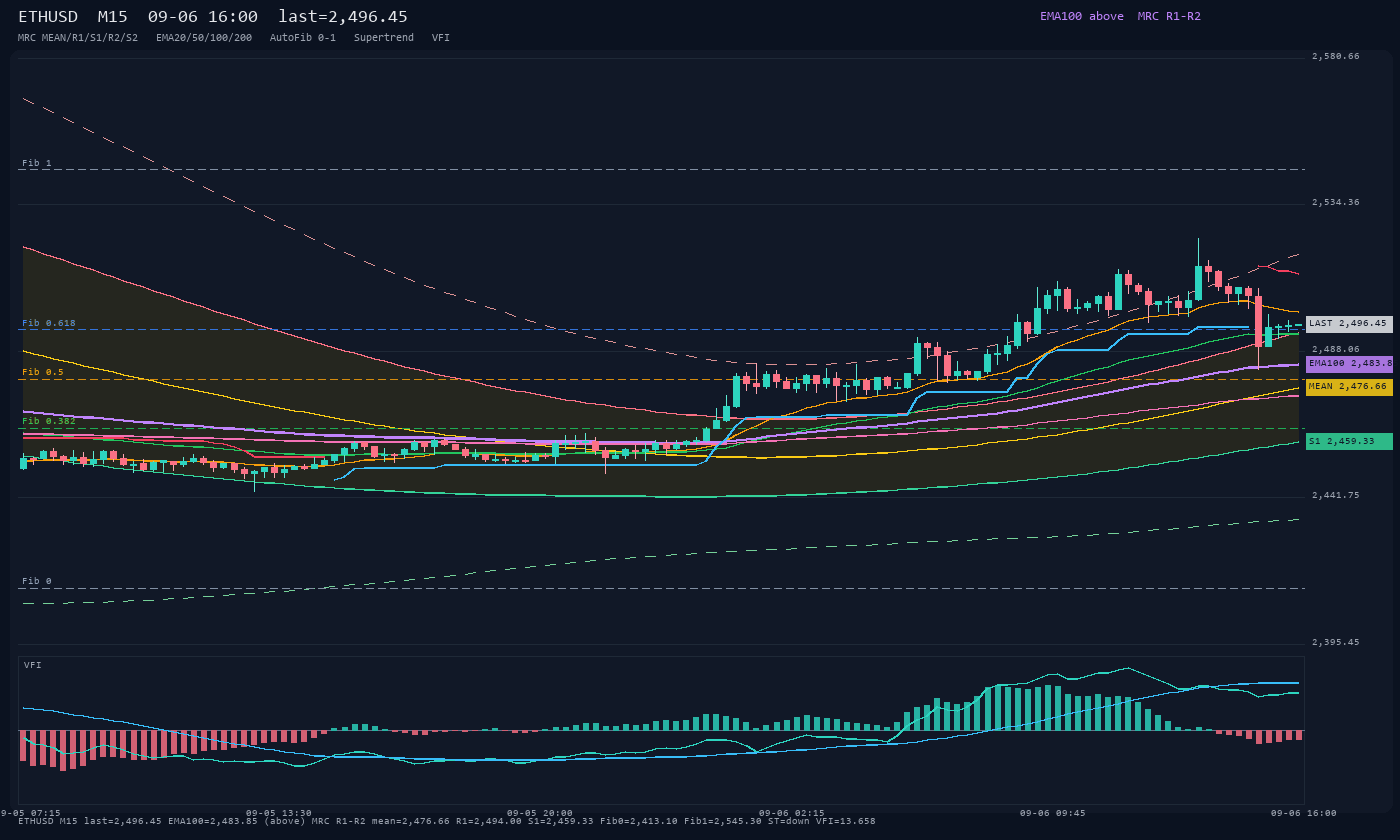This screenshot has height=840, width=1400.
Task: Click the Fib 0.5 level label
Action: point(43,372)
